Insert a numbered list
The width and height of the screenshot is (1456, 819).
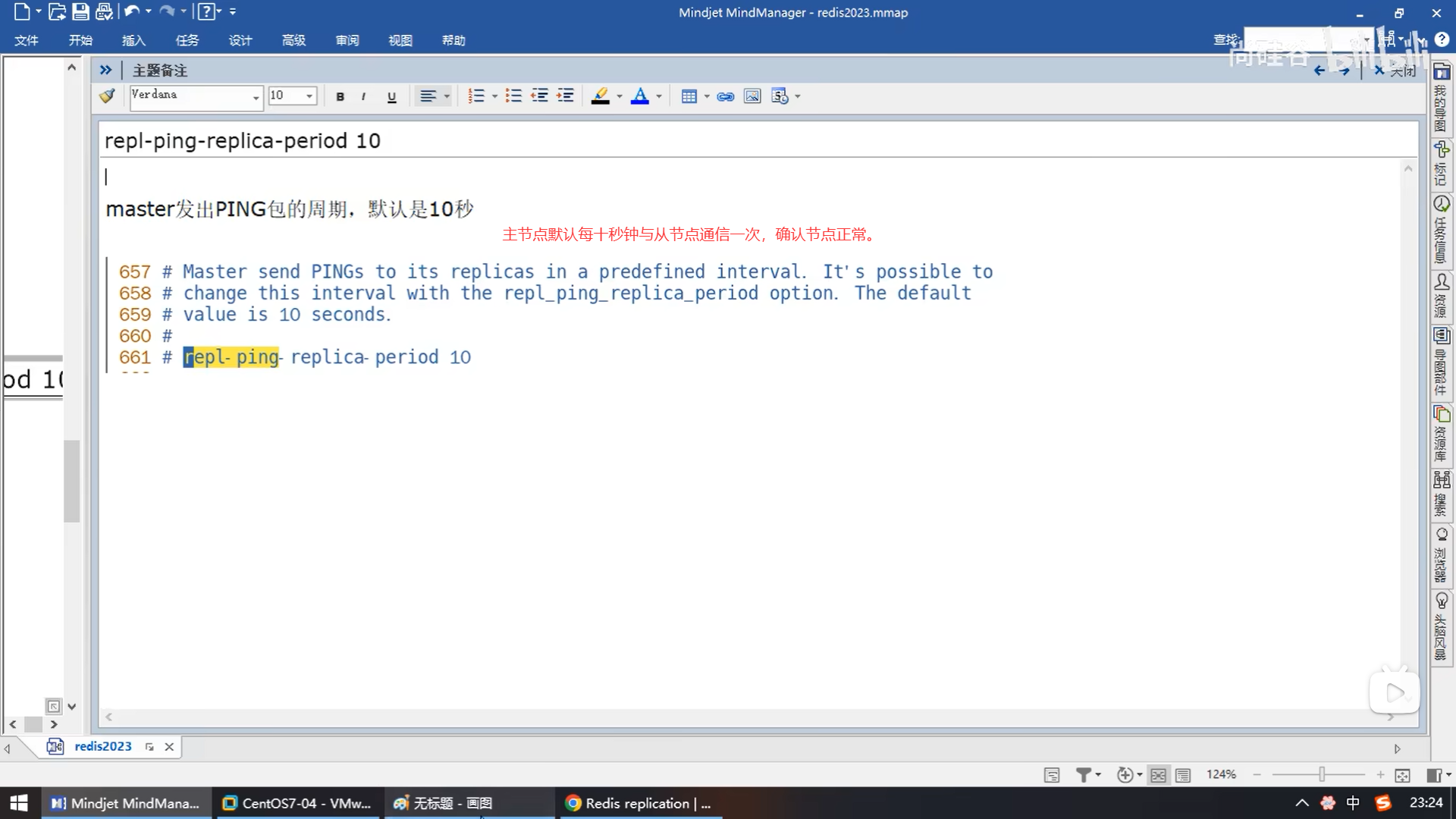(x=475, y=96)
